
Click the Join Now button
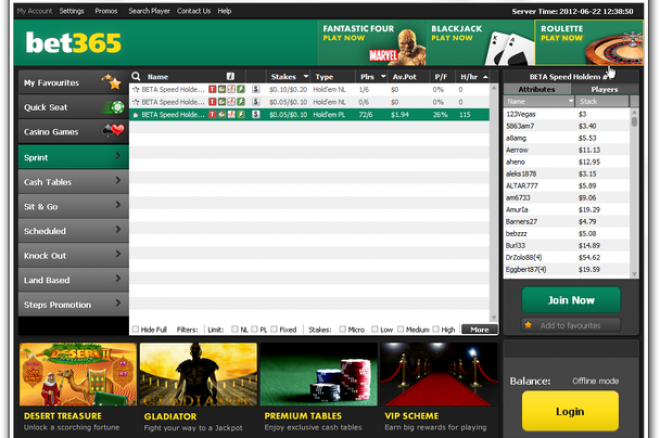click(x=571, y=300)
